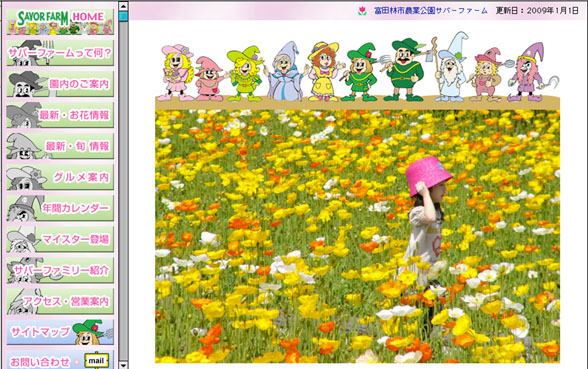
Task: Click the blue sidebar scrollbar thumb
Action: (123, 16)
